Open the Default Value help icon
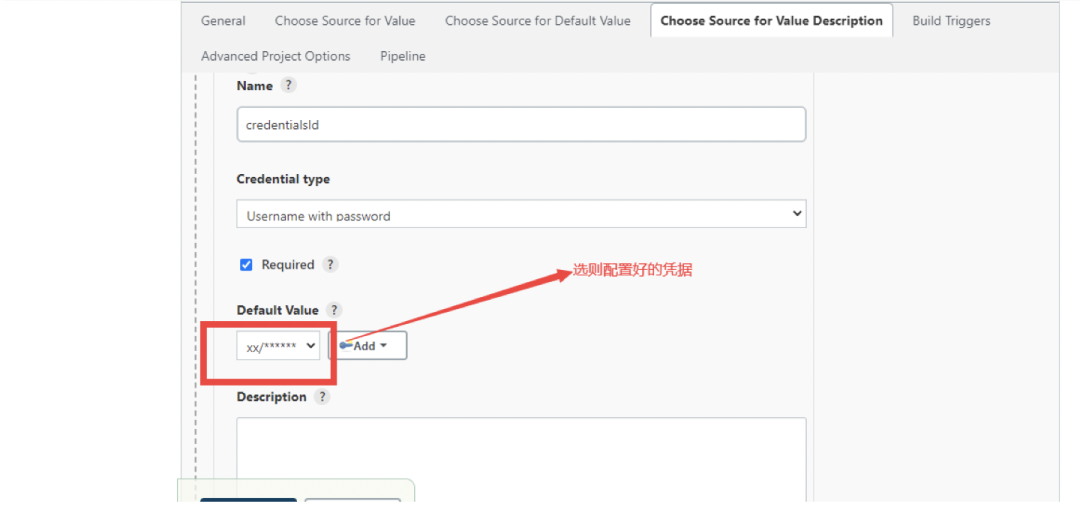Viewport: 1080px width, 513px height. 334,310
